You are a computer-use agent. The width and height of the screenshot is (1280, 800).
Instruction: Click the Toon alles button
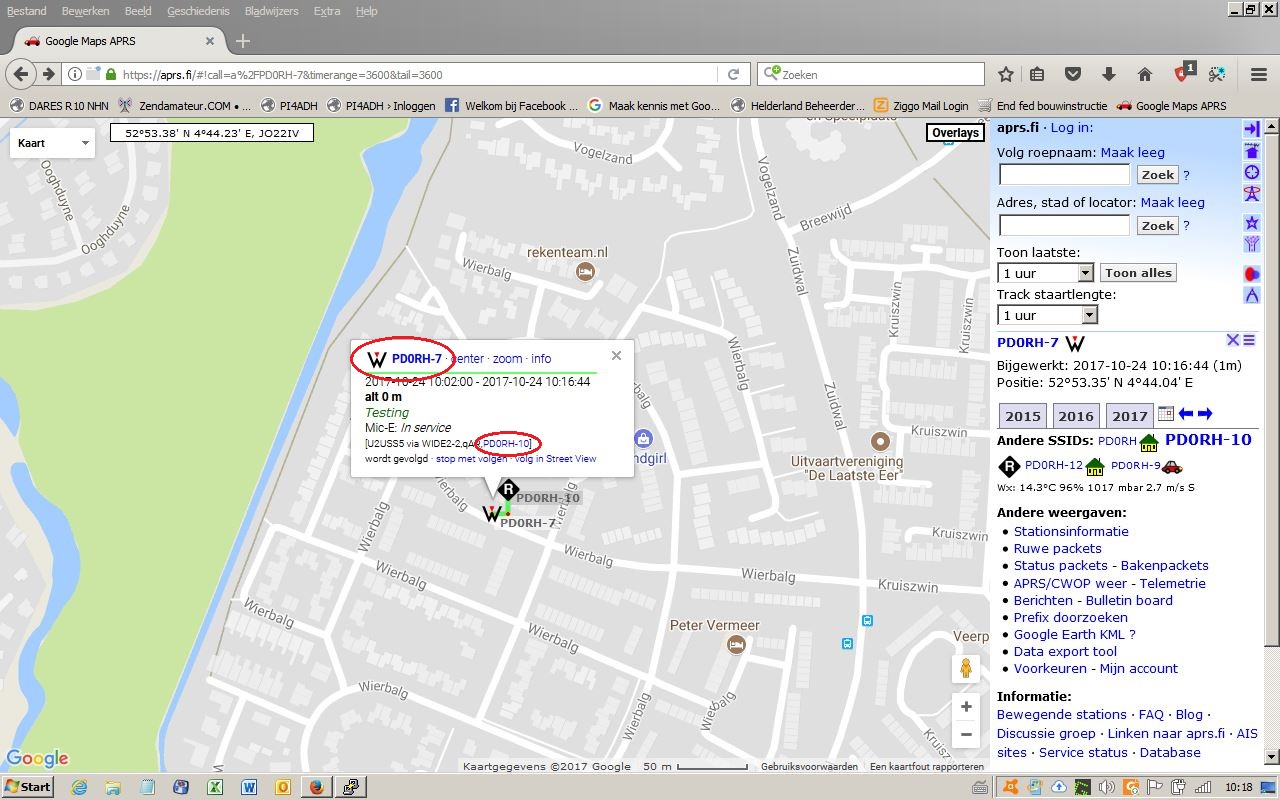pyautogui.click(x=1138, y=273)
